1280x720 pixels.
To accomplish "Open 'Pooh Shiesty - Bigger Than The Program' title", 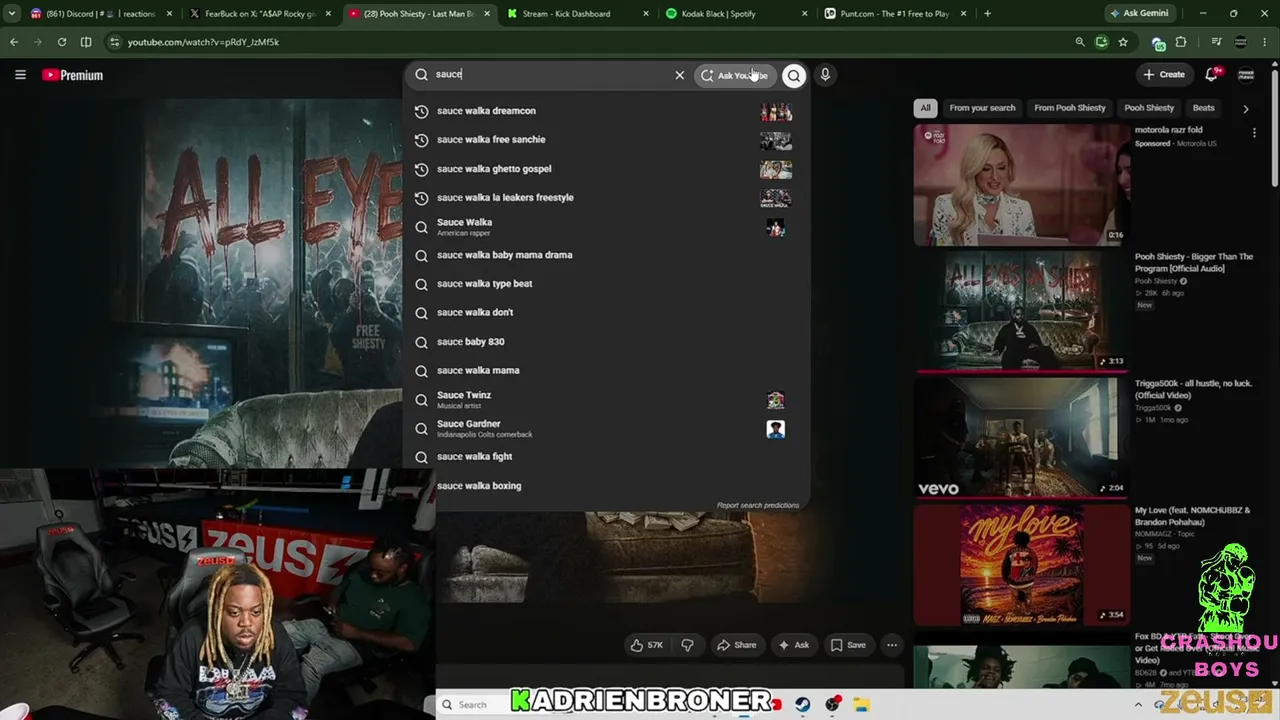I will tap(1193, 262).
